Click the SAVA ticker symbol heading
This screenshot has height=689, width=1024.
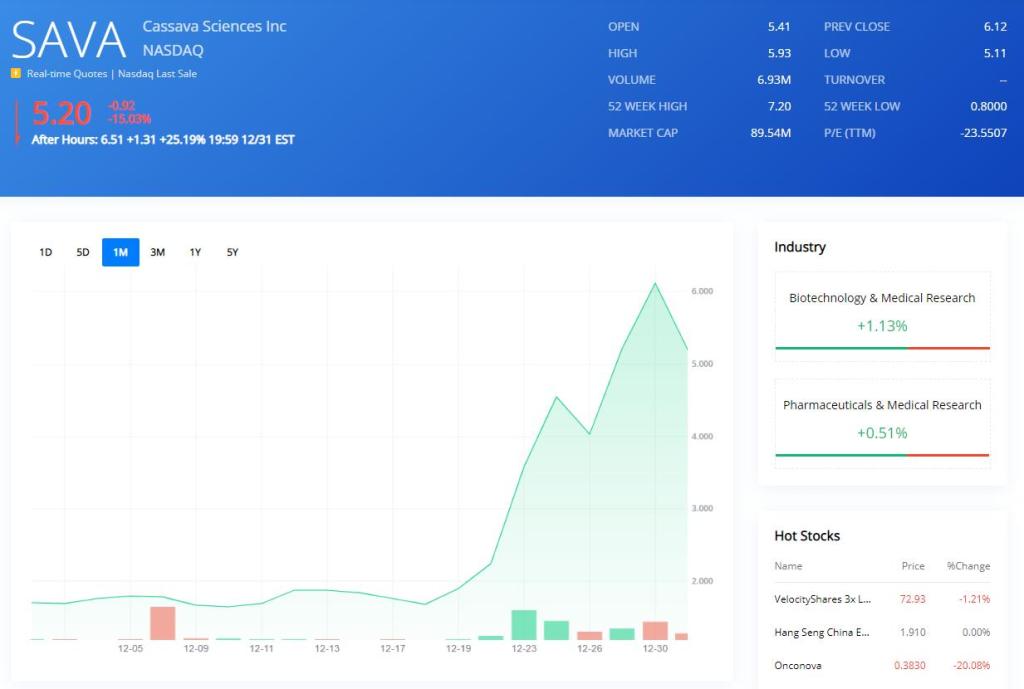pyautogui.click(x=69, y=40)
